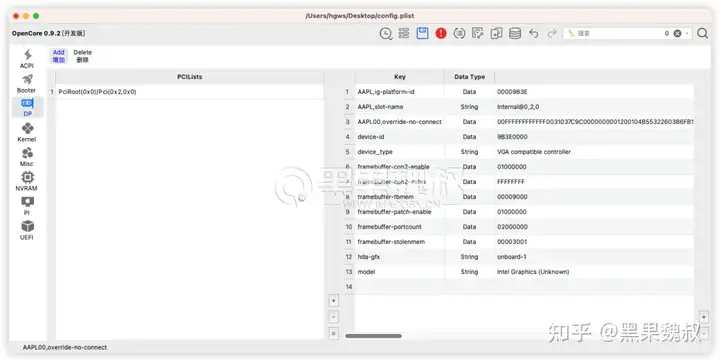Select AAPL00,override-no-connect key cell
This screenshot has height=362, width=720.
[x=399, y=122]
